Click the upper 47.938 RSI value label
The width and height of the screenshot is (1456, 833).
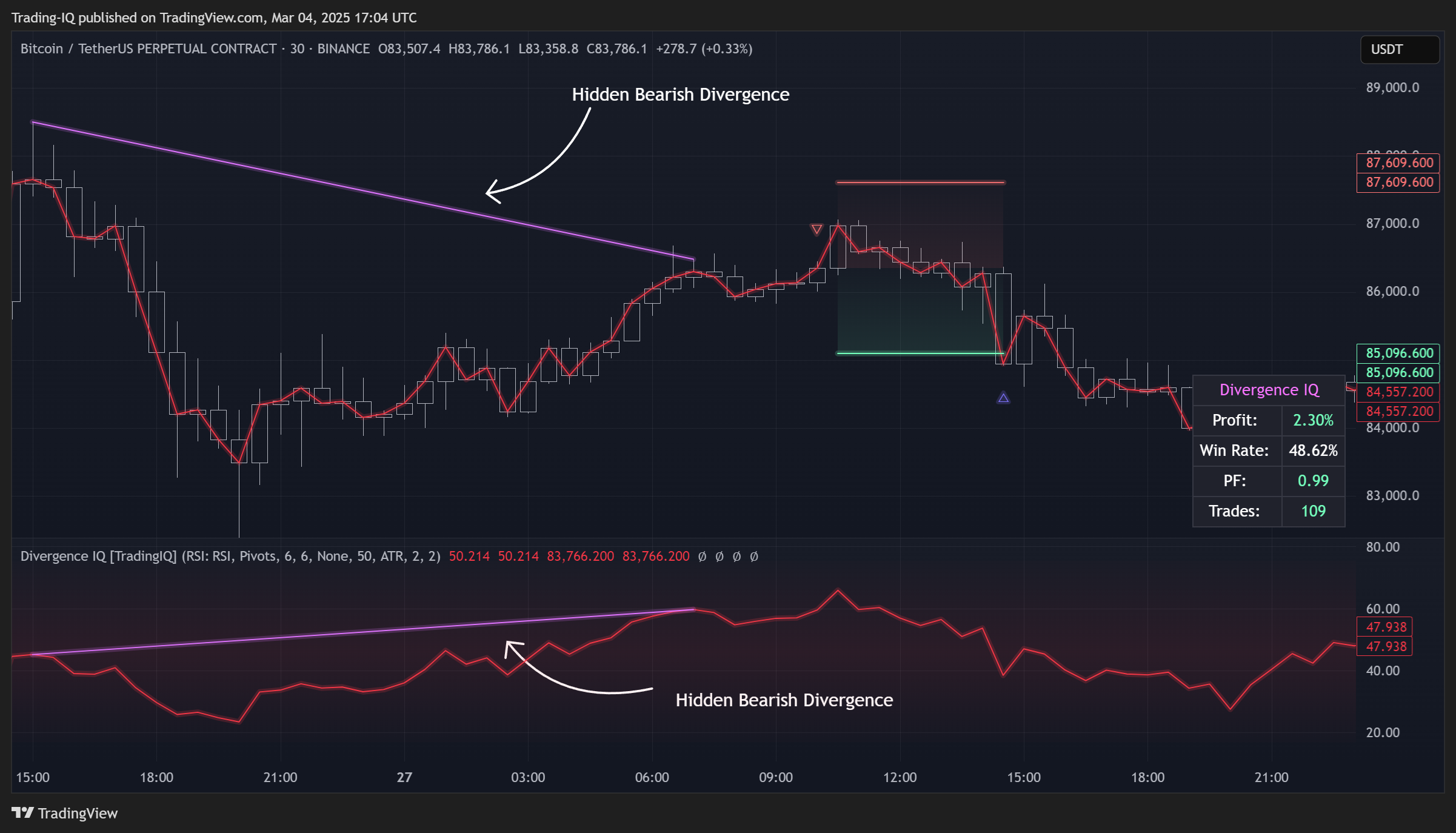[x=1385, y=627]
